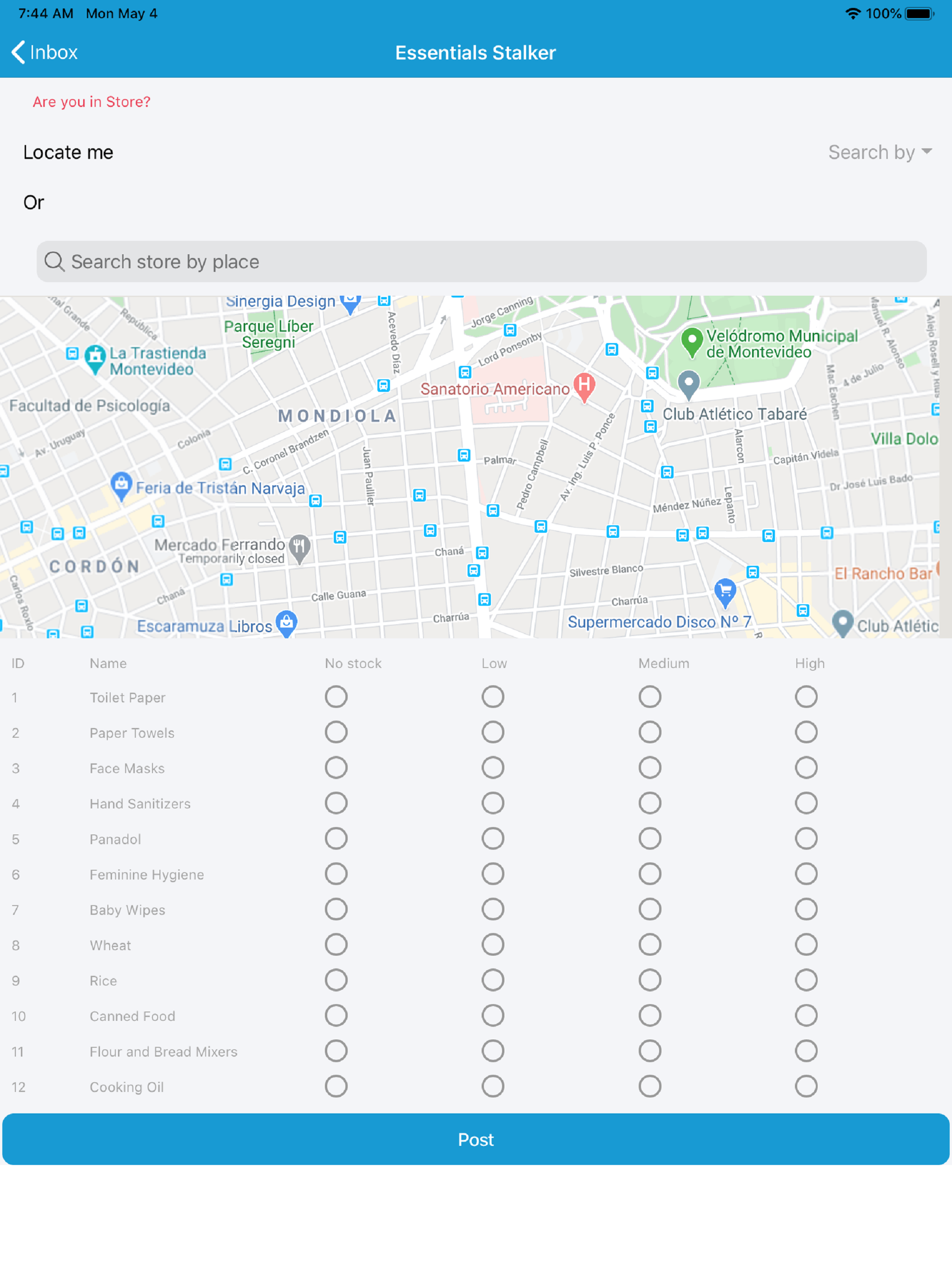Set Canned Food stock to Low
Screen dimensions: 952x1270
click(x=493, y=1016)
